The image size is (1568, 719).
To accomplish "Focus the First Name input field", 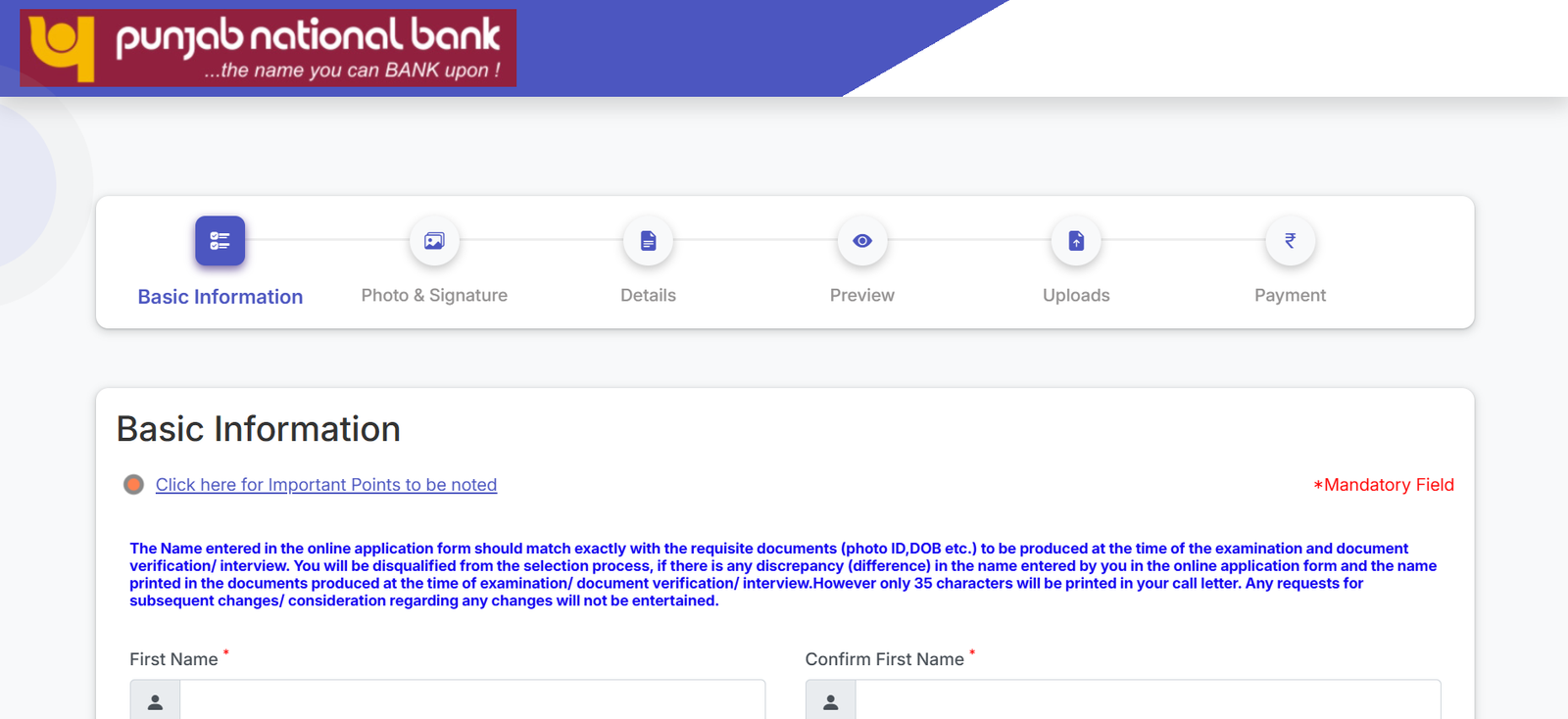I will [x=471, y=702].
